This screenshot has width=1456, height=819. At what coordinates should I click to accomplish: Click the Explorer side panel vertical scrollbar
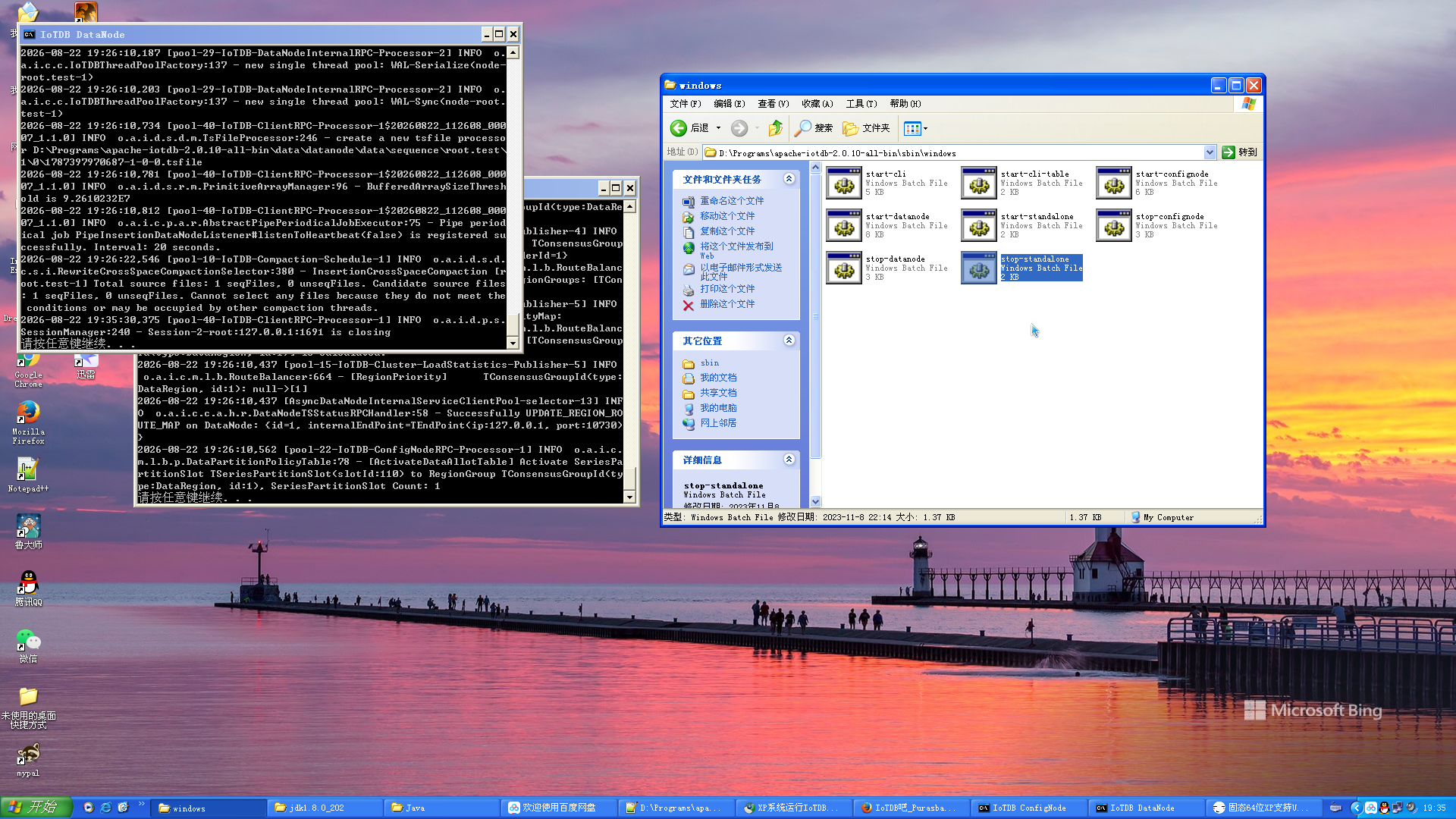815,334
